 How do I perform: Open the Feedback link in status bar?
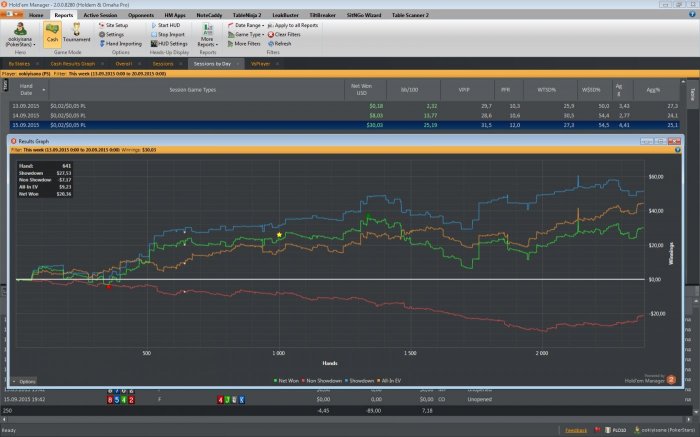(577, 429)
